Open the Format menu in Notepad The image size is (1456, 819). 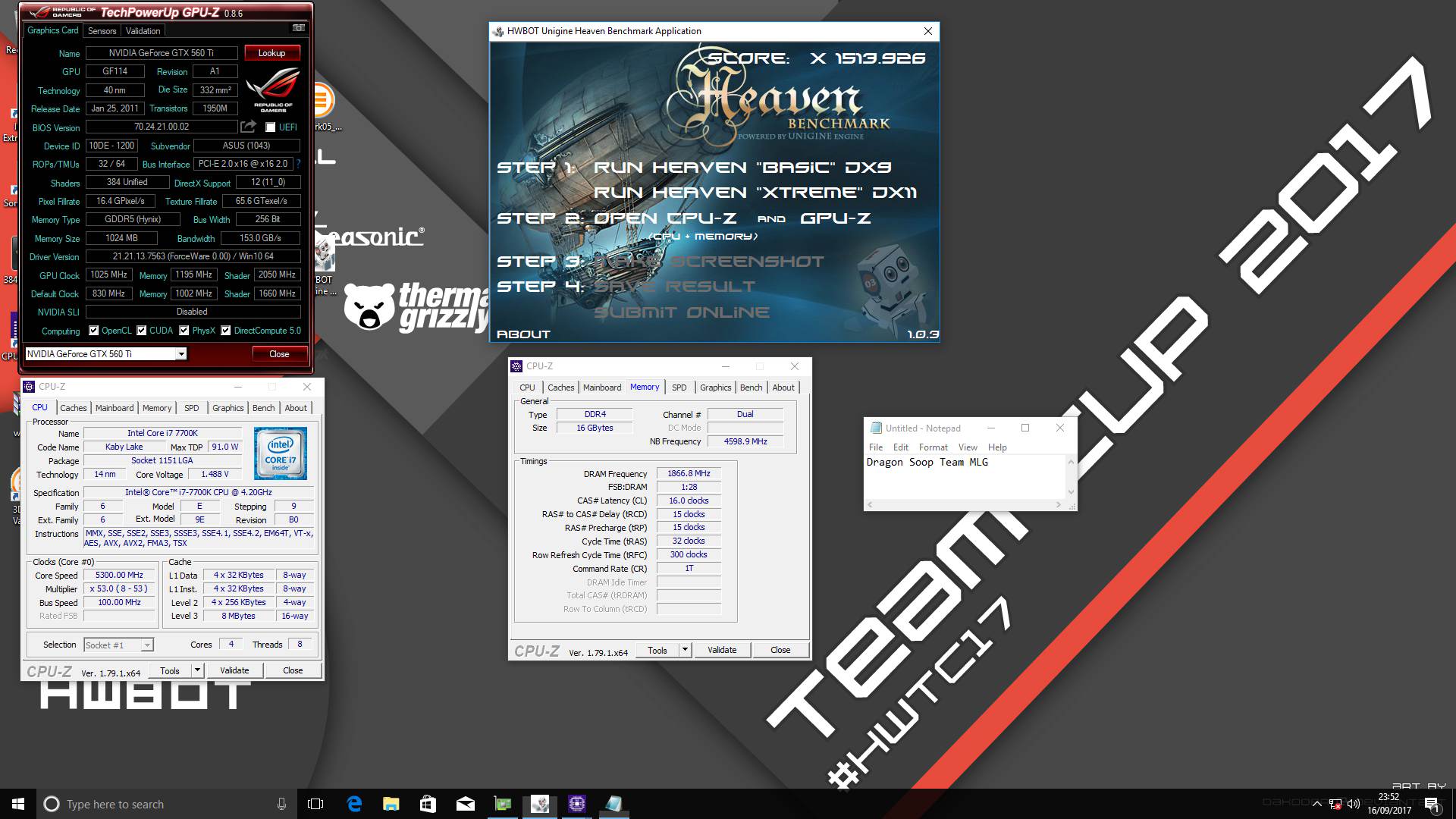pyautogui.click(x=934, y=447)
